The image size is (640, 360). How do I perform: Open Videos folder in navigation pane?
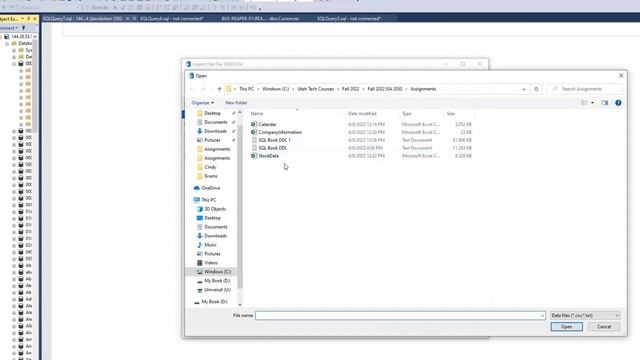211,263
